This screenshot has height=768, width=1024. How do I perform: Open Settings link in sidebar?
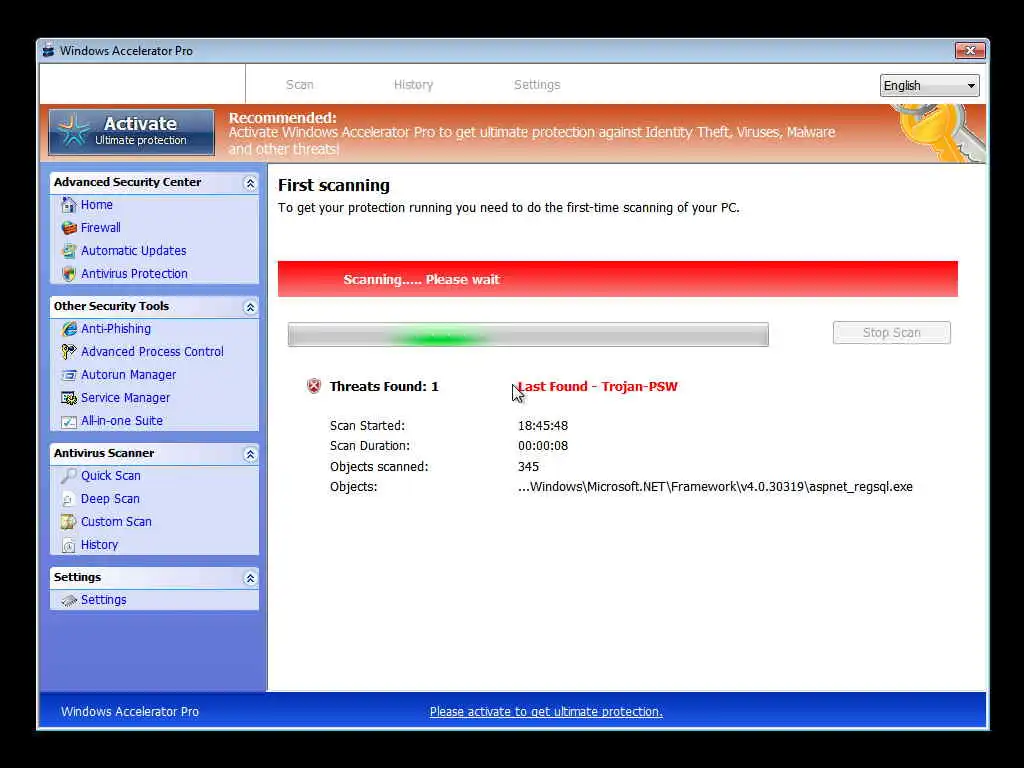point(104,600)
